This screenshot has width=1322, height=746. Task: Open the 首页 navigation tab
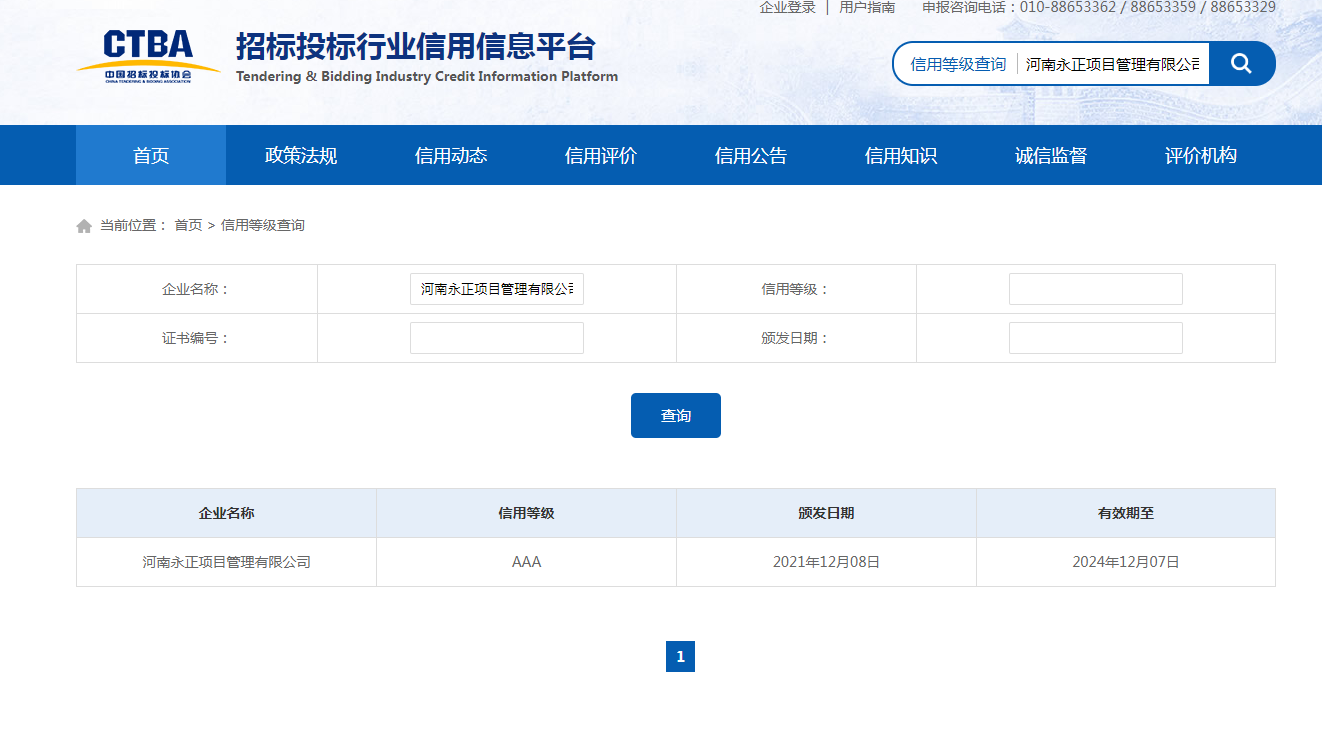(151, 155)
